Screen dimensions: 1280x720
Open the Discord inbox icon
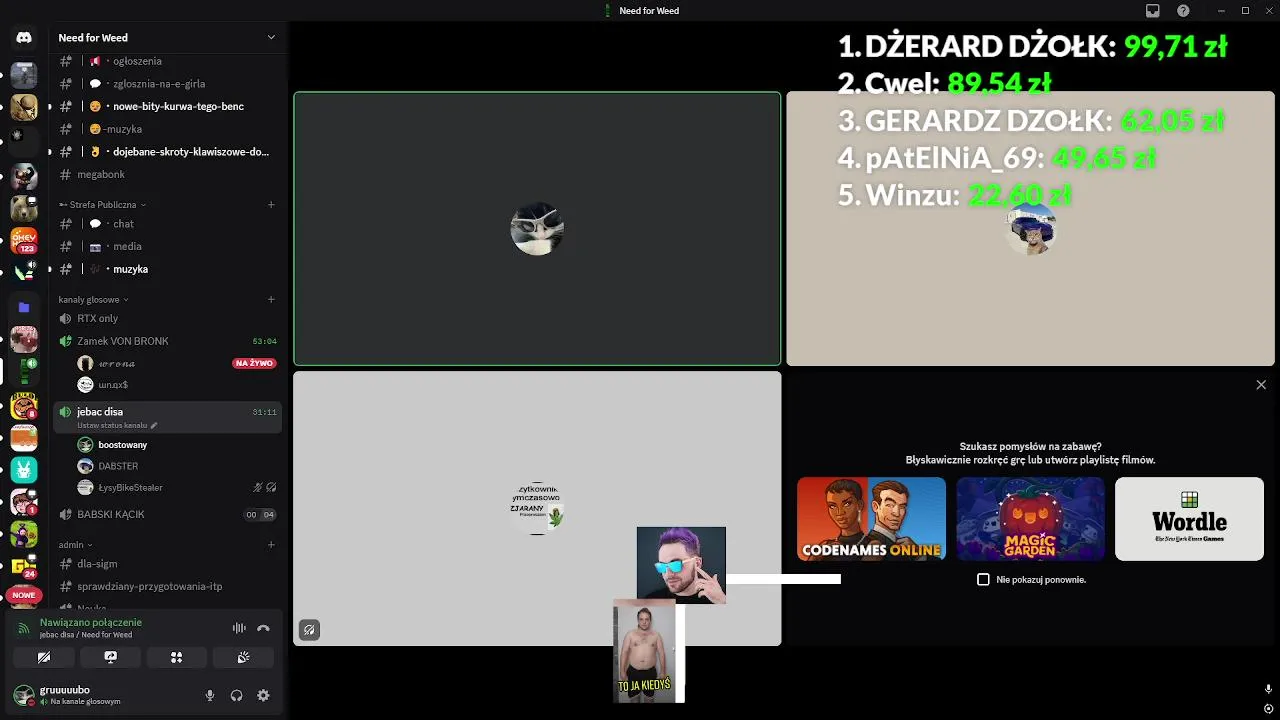pyautogui.click(x=1153, y=11)
